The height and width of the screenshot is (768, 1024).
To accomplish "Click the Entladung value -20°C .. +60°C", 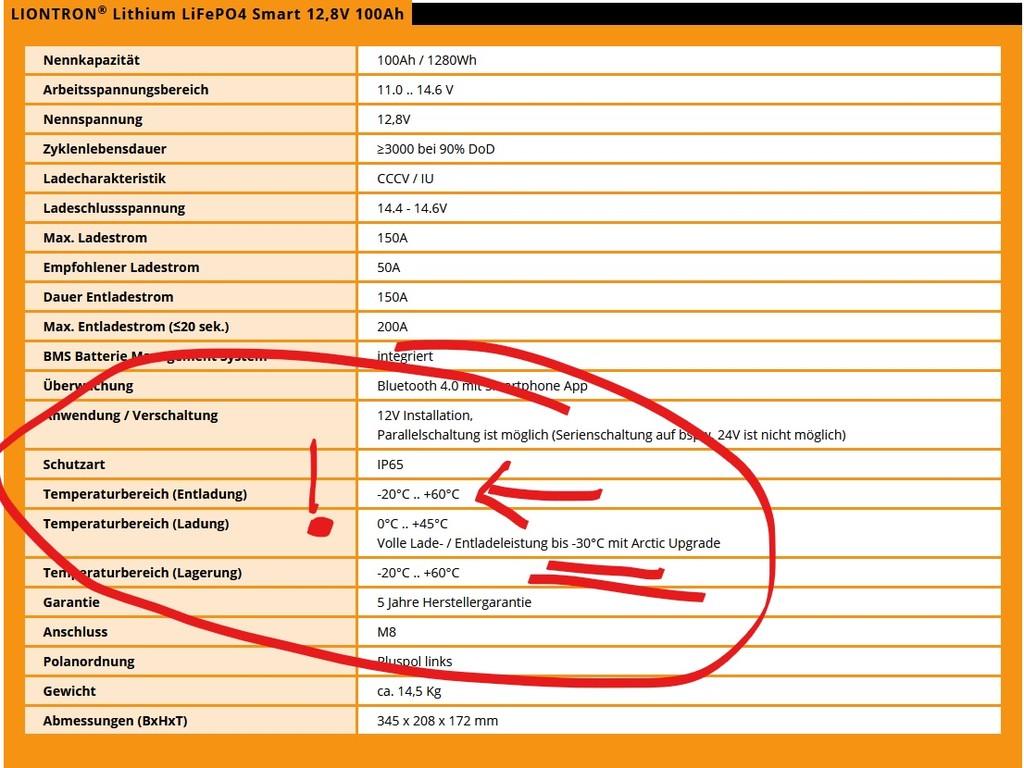I will pyautogui.click(x=418, y=494).
